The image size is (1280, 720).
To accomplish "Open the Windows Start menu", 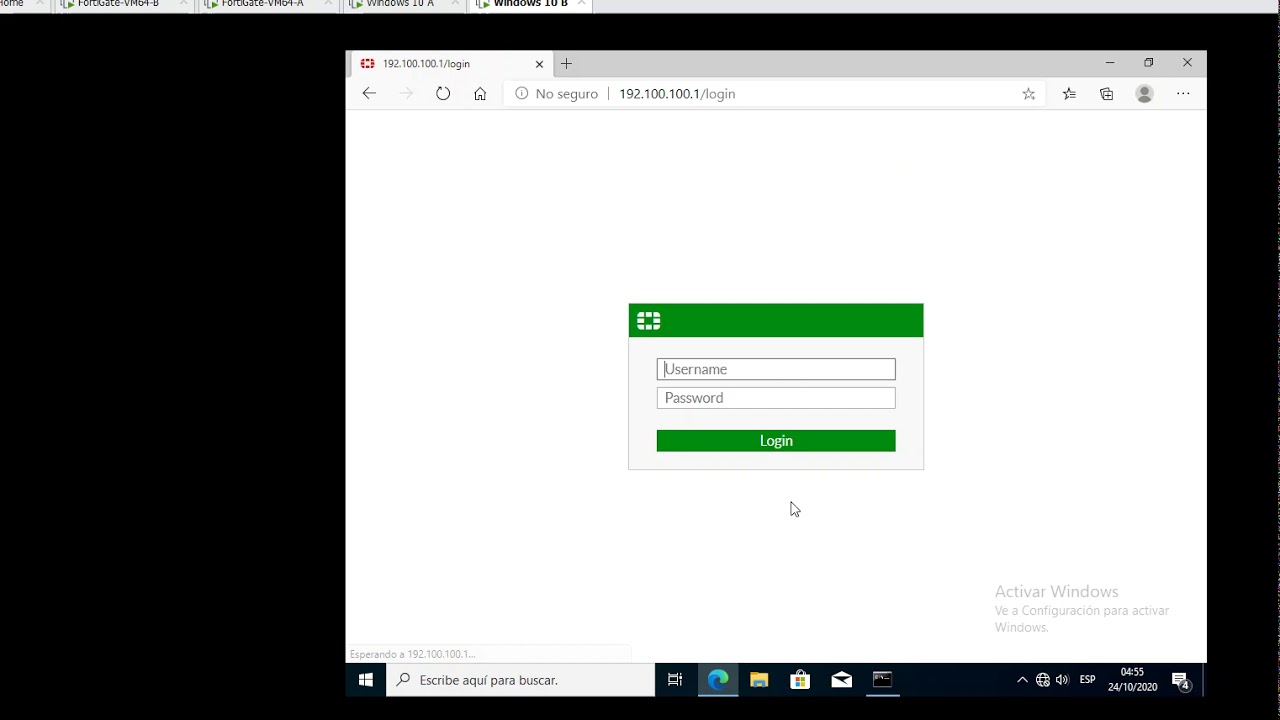I will 366,680.
